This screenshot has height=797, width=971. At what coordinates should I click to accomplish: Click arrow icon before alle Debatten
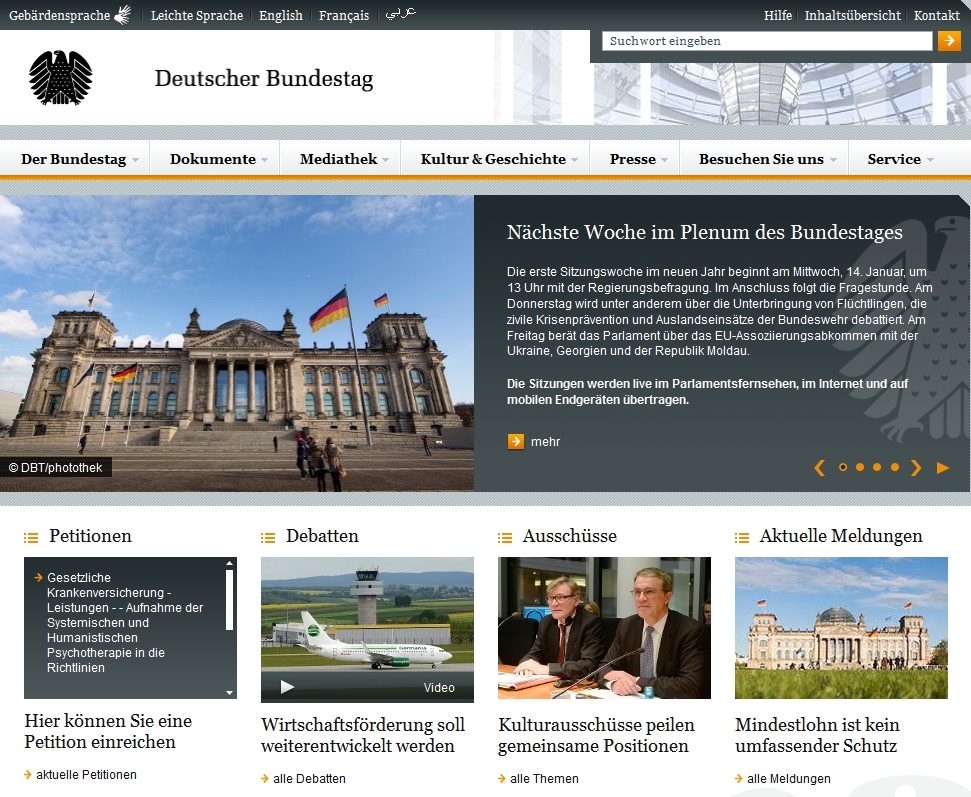[265, 778]
